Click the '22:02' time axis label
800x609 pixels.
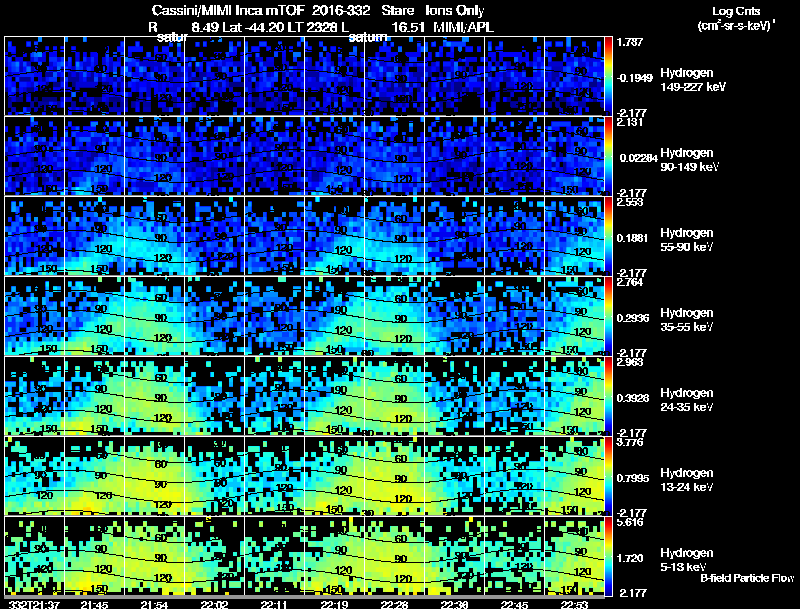tap(214, 605)
